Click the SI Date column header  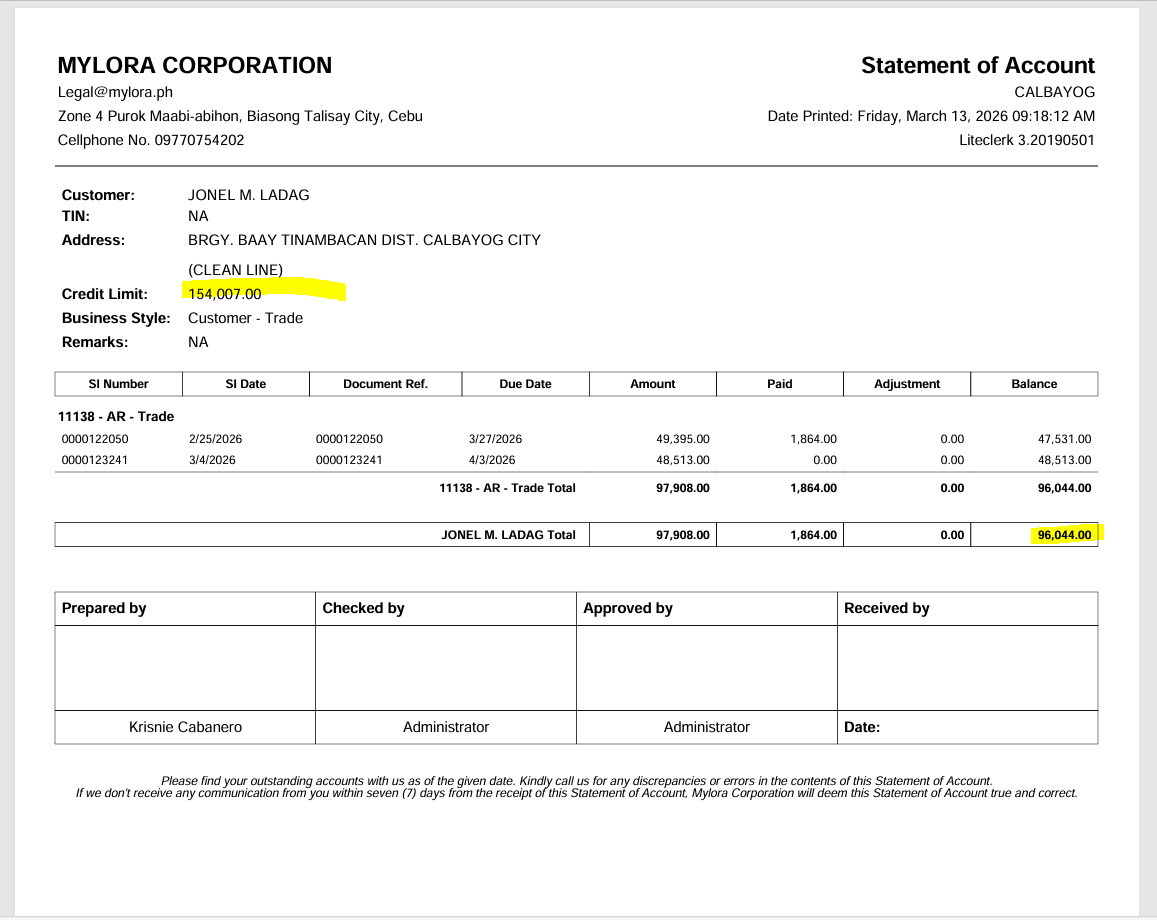coord(246,384)
